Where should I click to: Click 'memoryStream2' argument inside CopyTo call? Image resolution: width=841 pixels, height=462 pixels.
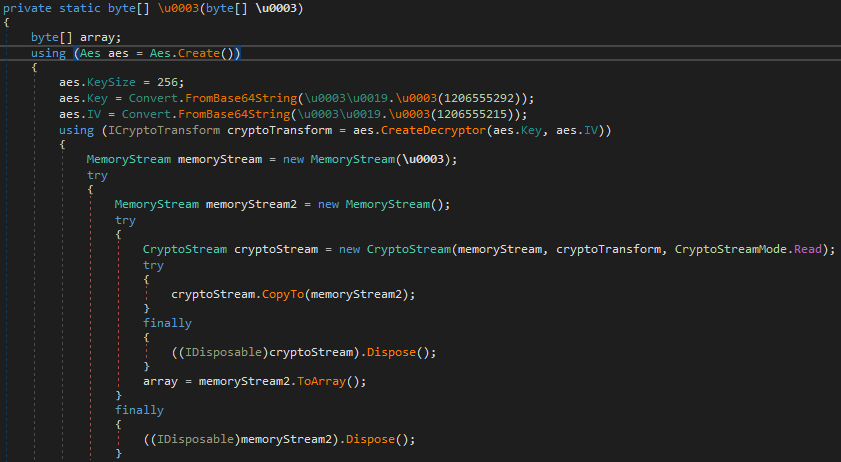[356, 295]
